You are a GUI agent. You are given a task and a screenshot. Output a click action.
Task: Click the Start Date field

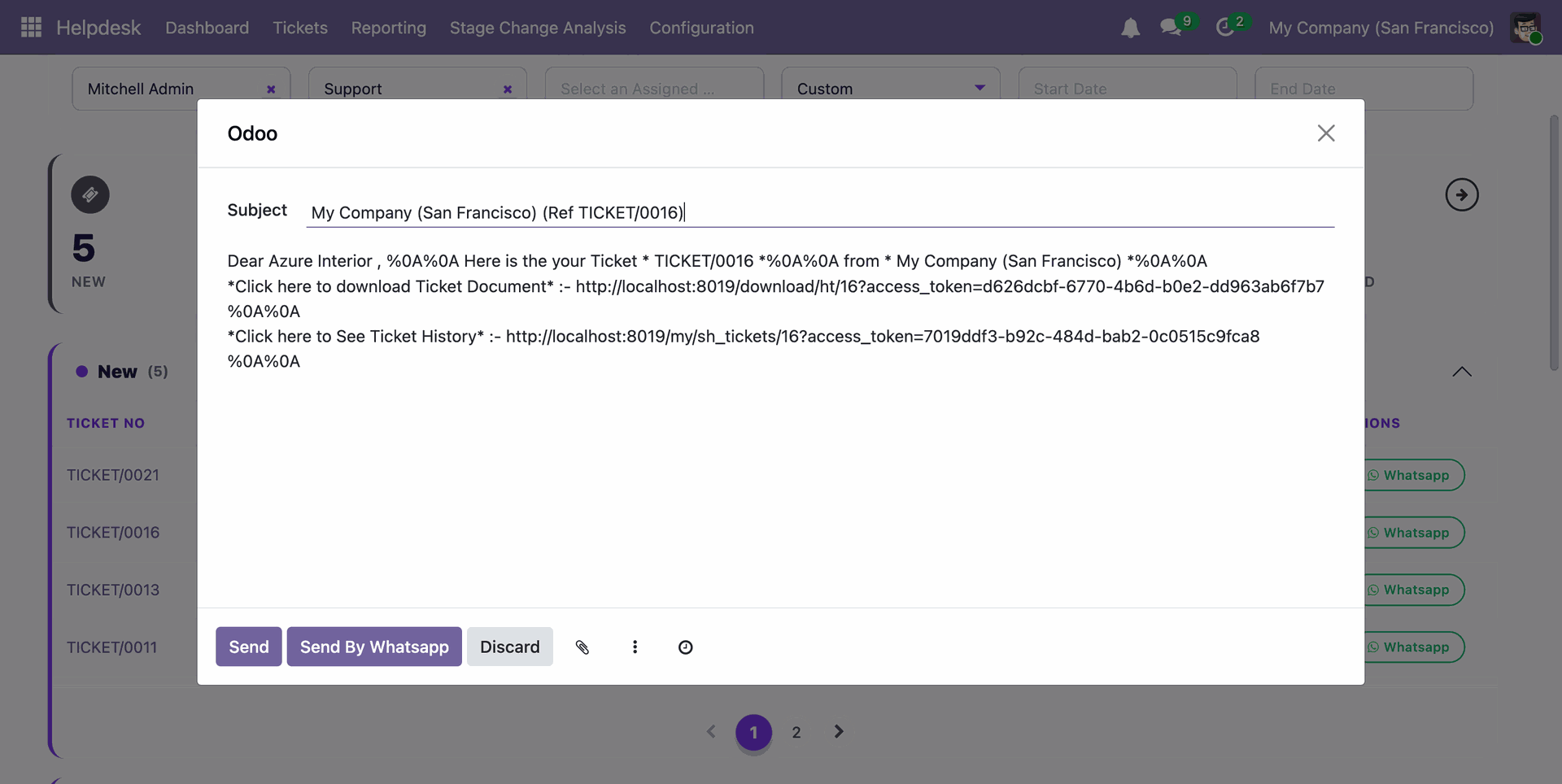pyautogui.click(x=1128, y=89)
